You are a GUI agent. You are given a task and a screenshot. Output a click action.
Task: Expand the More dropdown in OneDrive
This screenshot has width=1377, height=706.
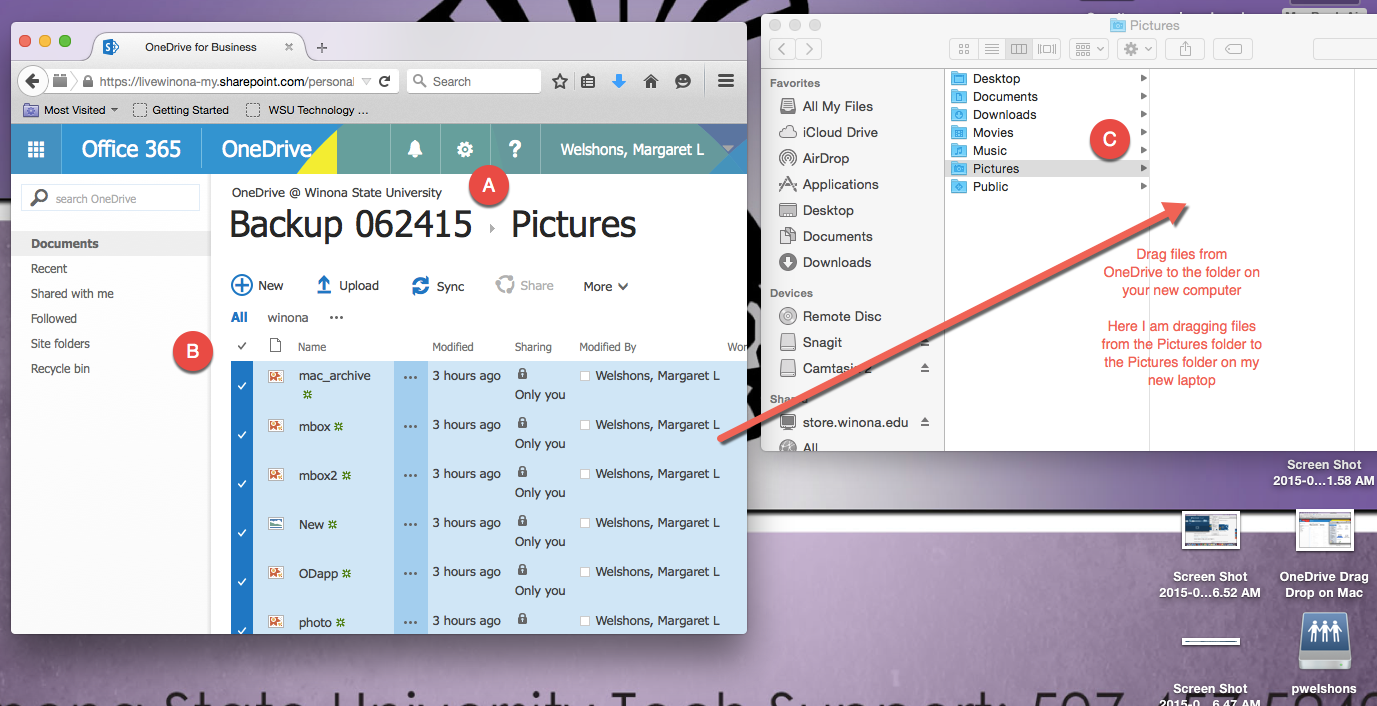pyautogui.click(x=606, y=286)
